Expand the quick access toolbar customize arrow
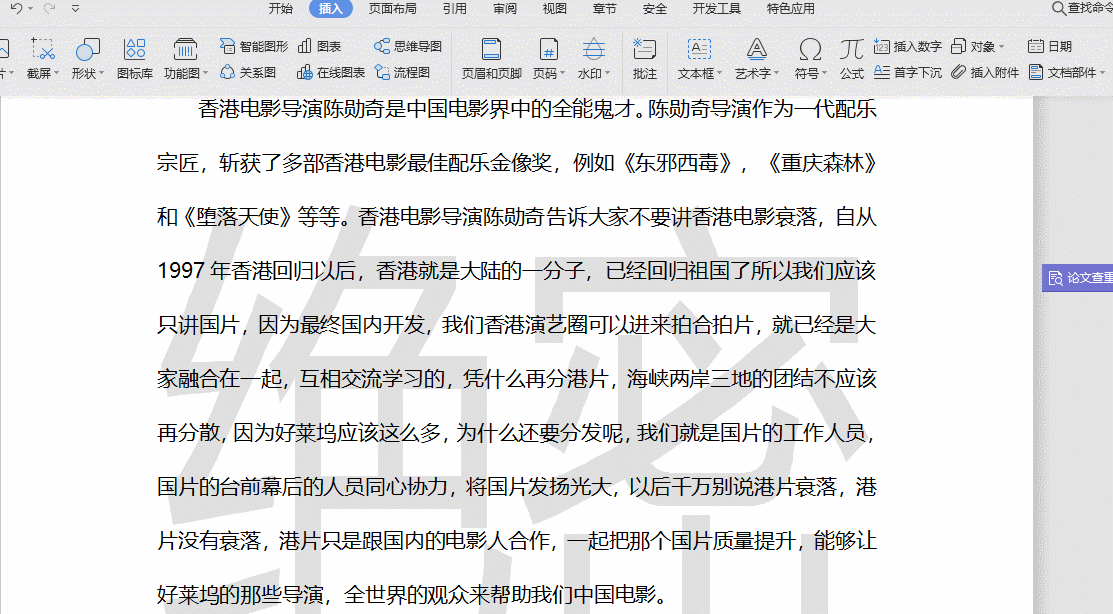This screenshot has width=1113, height=614. [x=75, y=9]
